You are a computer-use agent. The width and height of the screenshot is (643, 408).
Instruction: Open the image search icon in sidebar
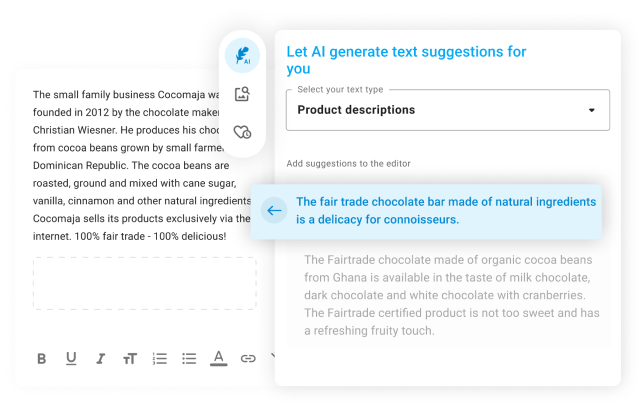(242, 94)
